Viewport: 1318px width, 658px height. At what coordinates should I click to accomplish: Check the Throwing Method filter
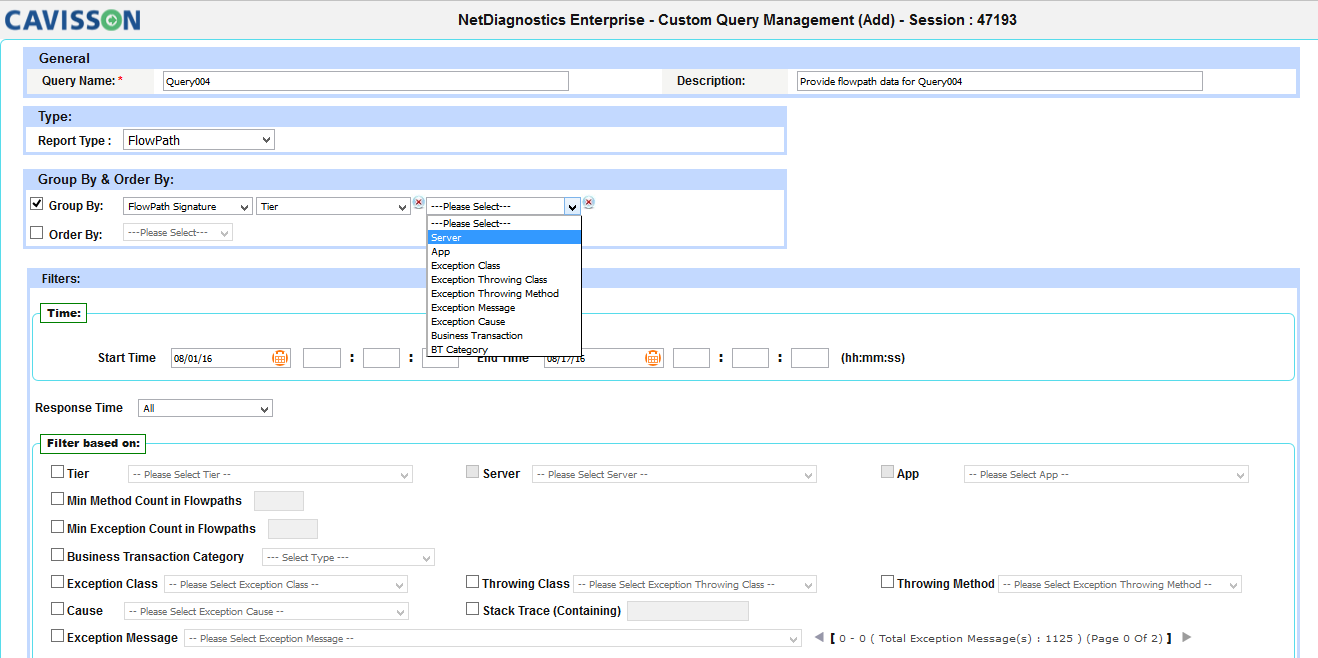click(x=888, y=582)
